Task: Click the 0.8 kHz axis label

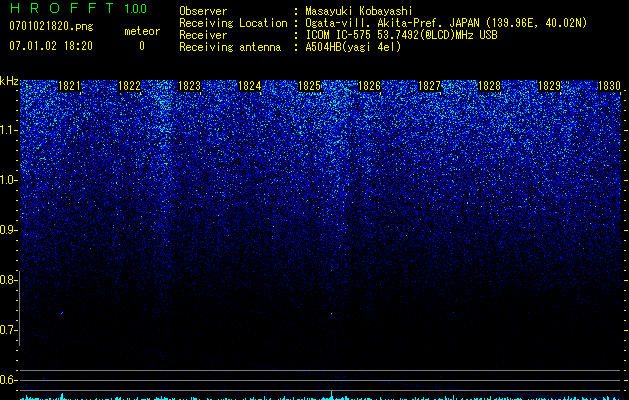Action: (8, 280)
